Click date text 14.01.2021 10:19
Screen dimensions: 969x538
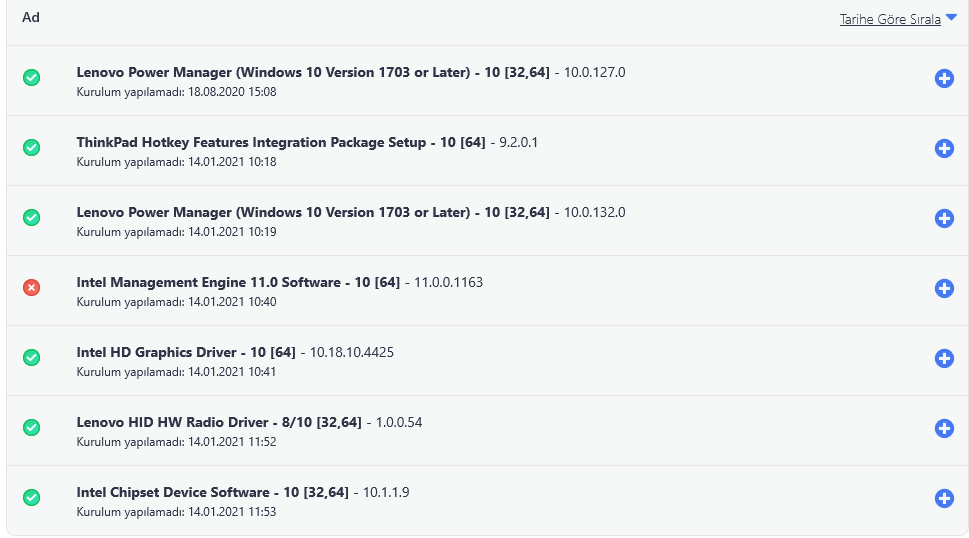(x=232, y=232)
